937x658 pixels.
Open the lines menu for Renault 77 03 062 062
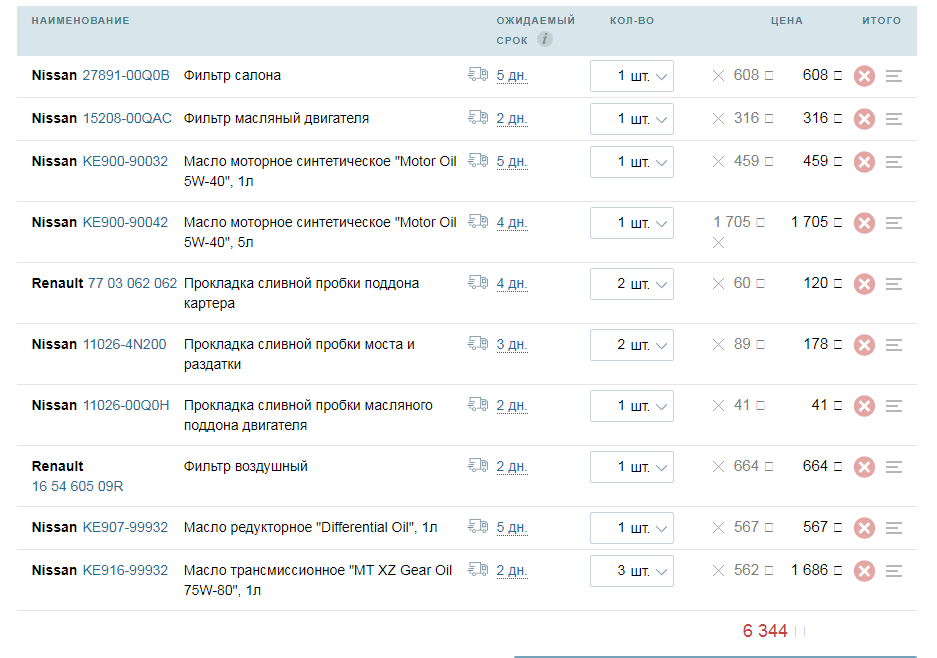click(x=894, y=284)
